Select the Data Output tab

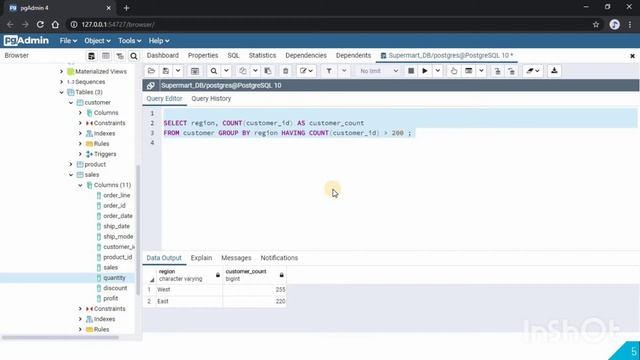click(164, 258)
